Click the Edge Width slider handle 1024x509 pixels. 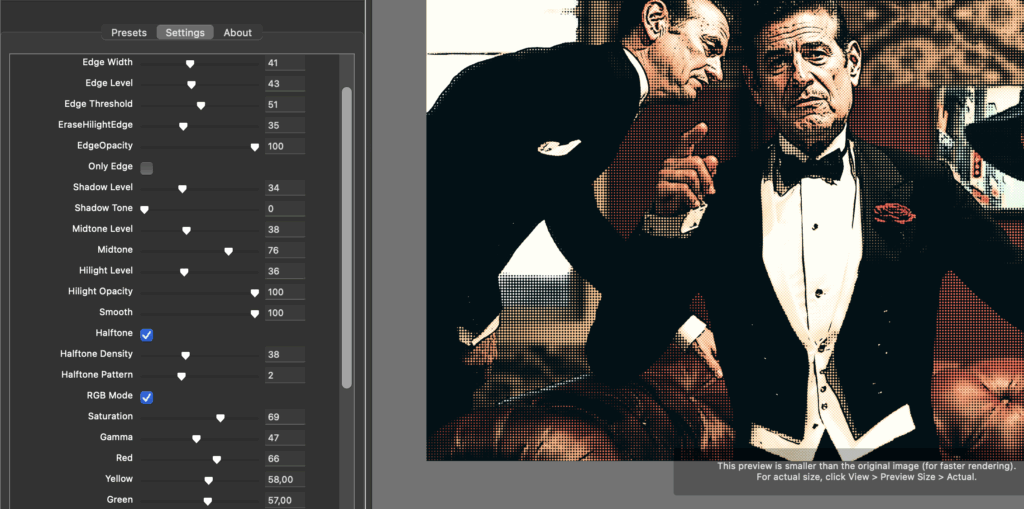coord(190,63)
